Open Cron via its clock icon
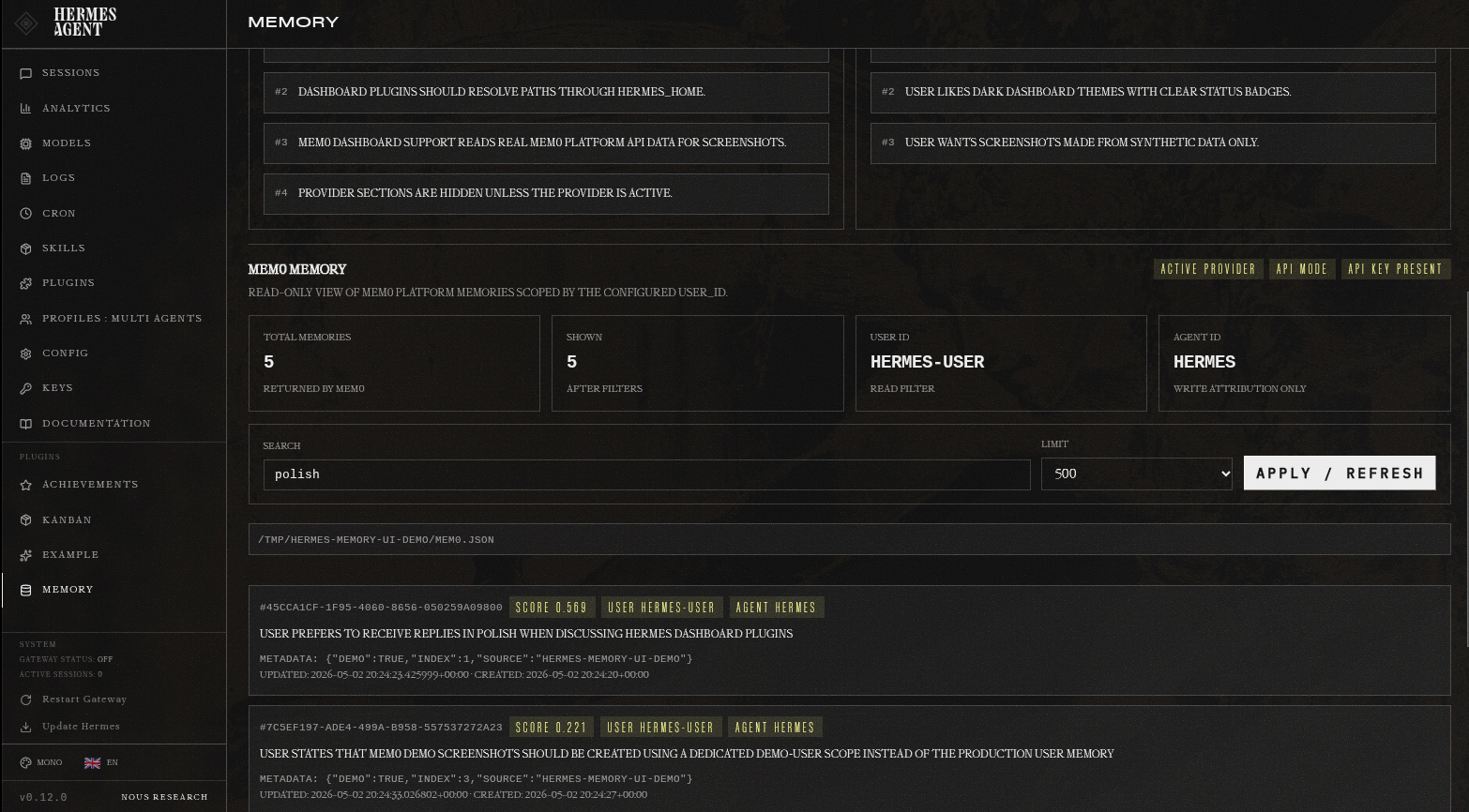 pos(25,214)
